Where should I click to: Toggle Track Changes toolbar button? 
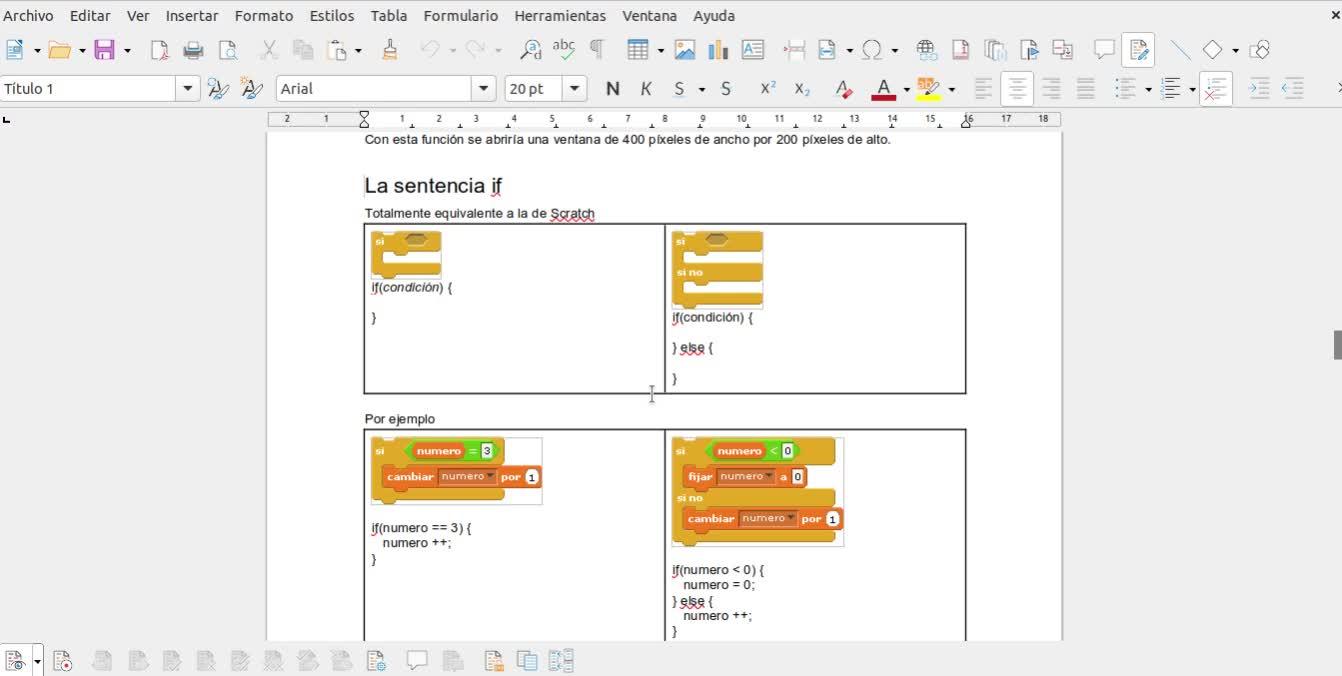(x=1138, y=50)
